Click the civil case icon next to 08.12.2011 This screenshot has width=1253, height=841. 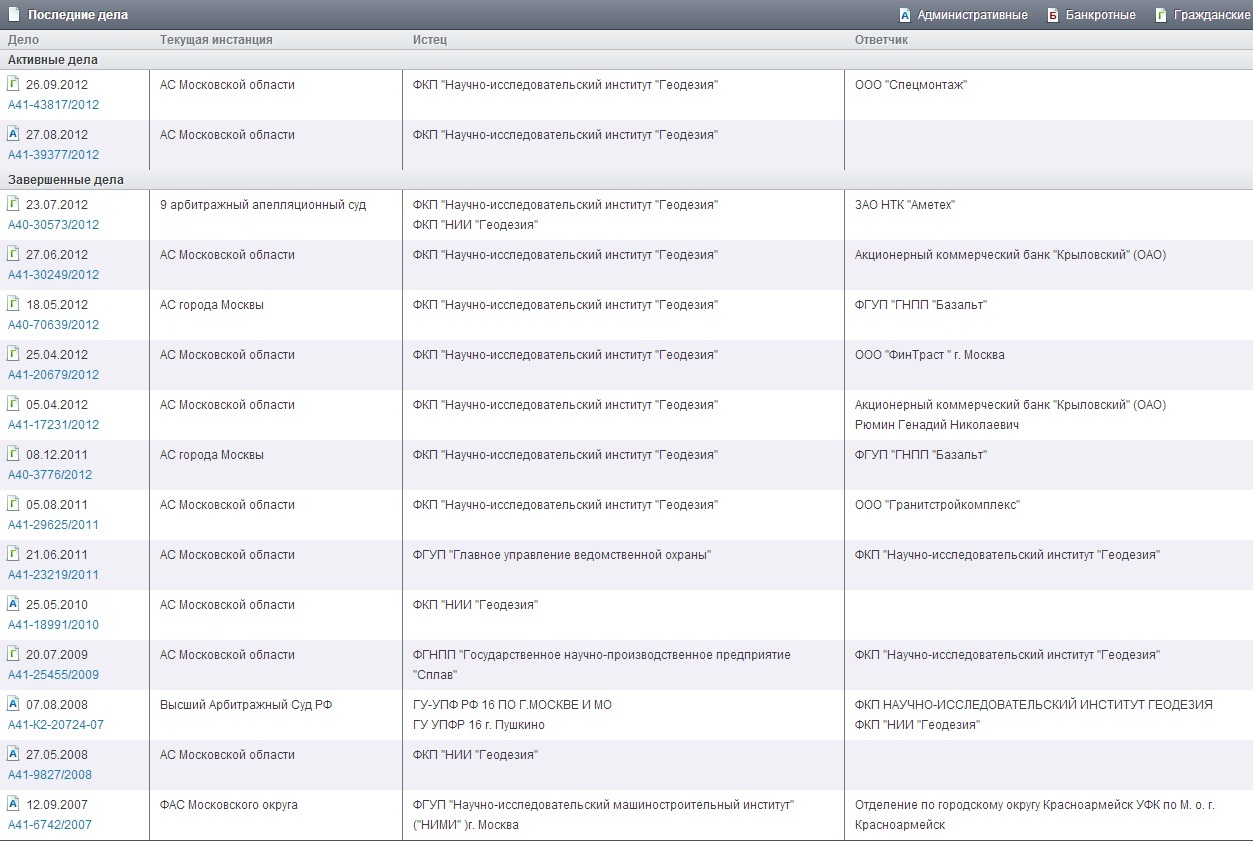pos(13,454)
